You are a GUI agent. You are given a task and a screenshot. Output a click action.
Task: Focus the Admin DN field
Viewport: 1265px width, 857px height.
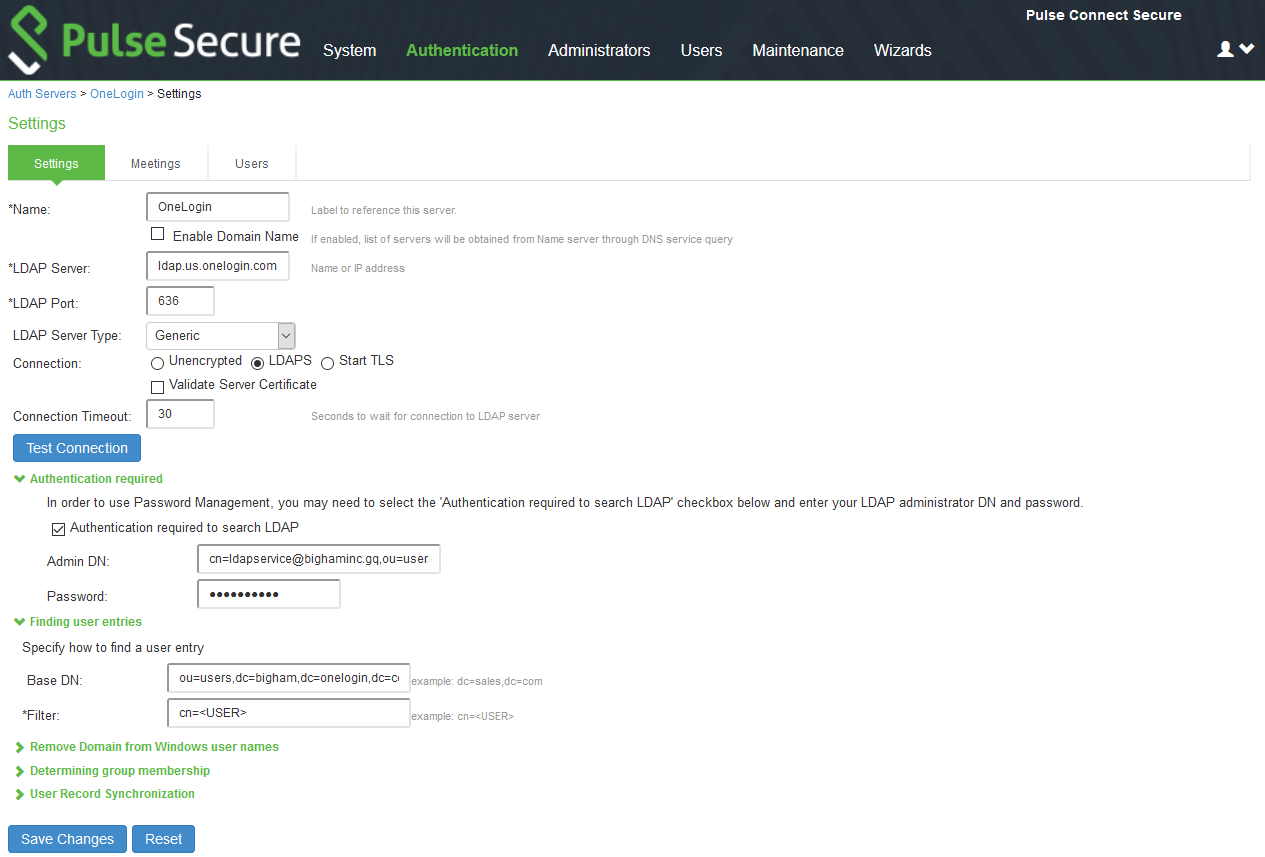click(x=319, y=560)
